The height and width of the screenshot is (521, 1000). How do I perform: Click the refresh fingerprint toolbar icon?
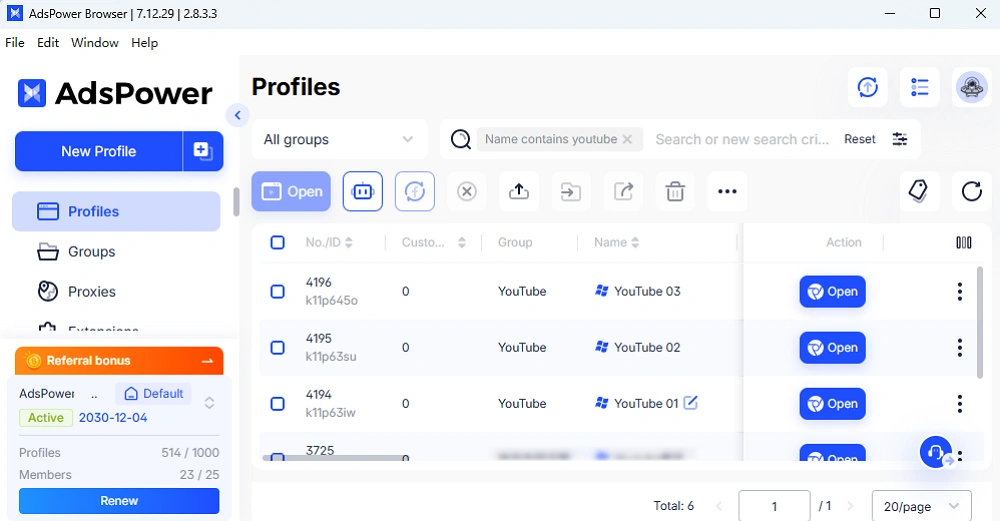(415, 191)
